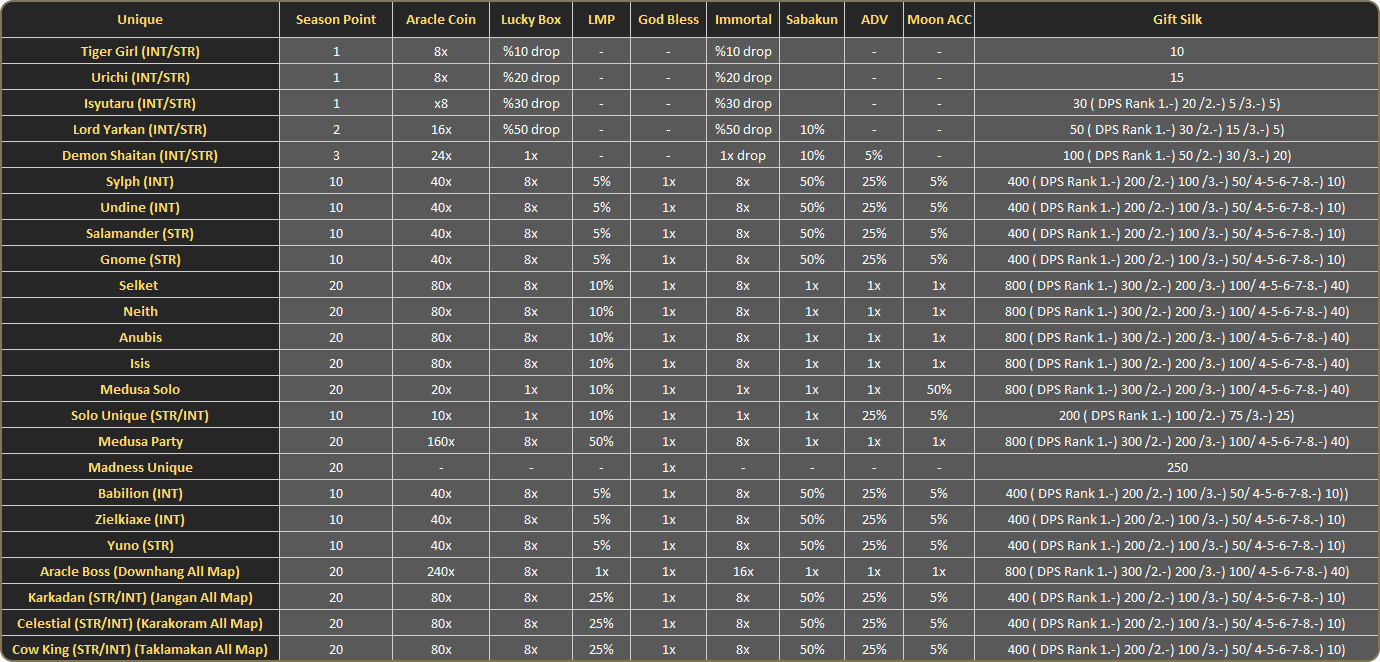Select the Sabakun column header

[812, 20]
